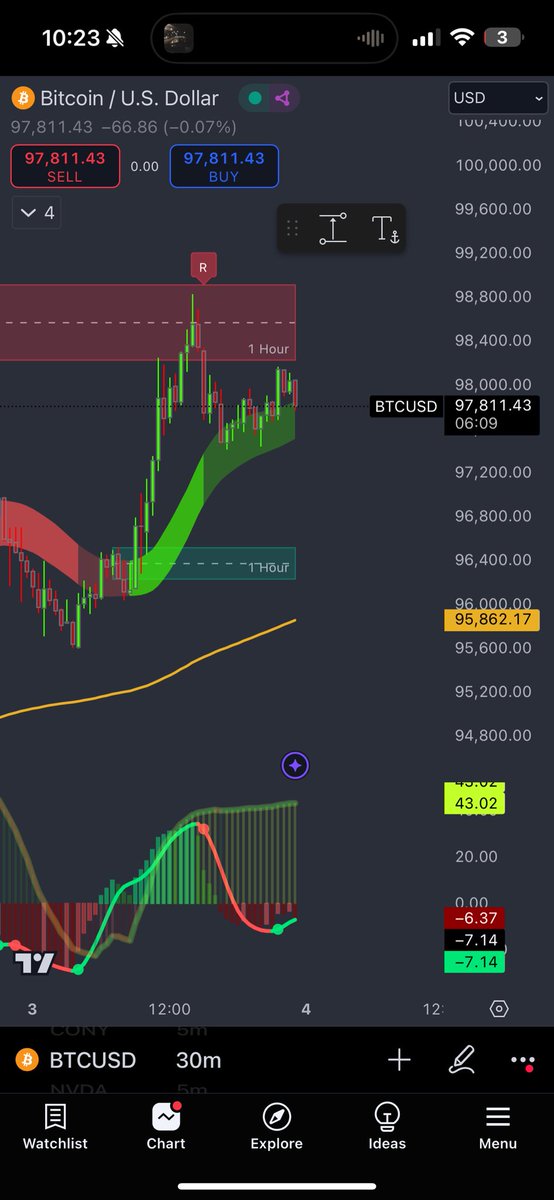
Task: Open the chart settings hexagon icon
Action: coord(499,1009)
